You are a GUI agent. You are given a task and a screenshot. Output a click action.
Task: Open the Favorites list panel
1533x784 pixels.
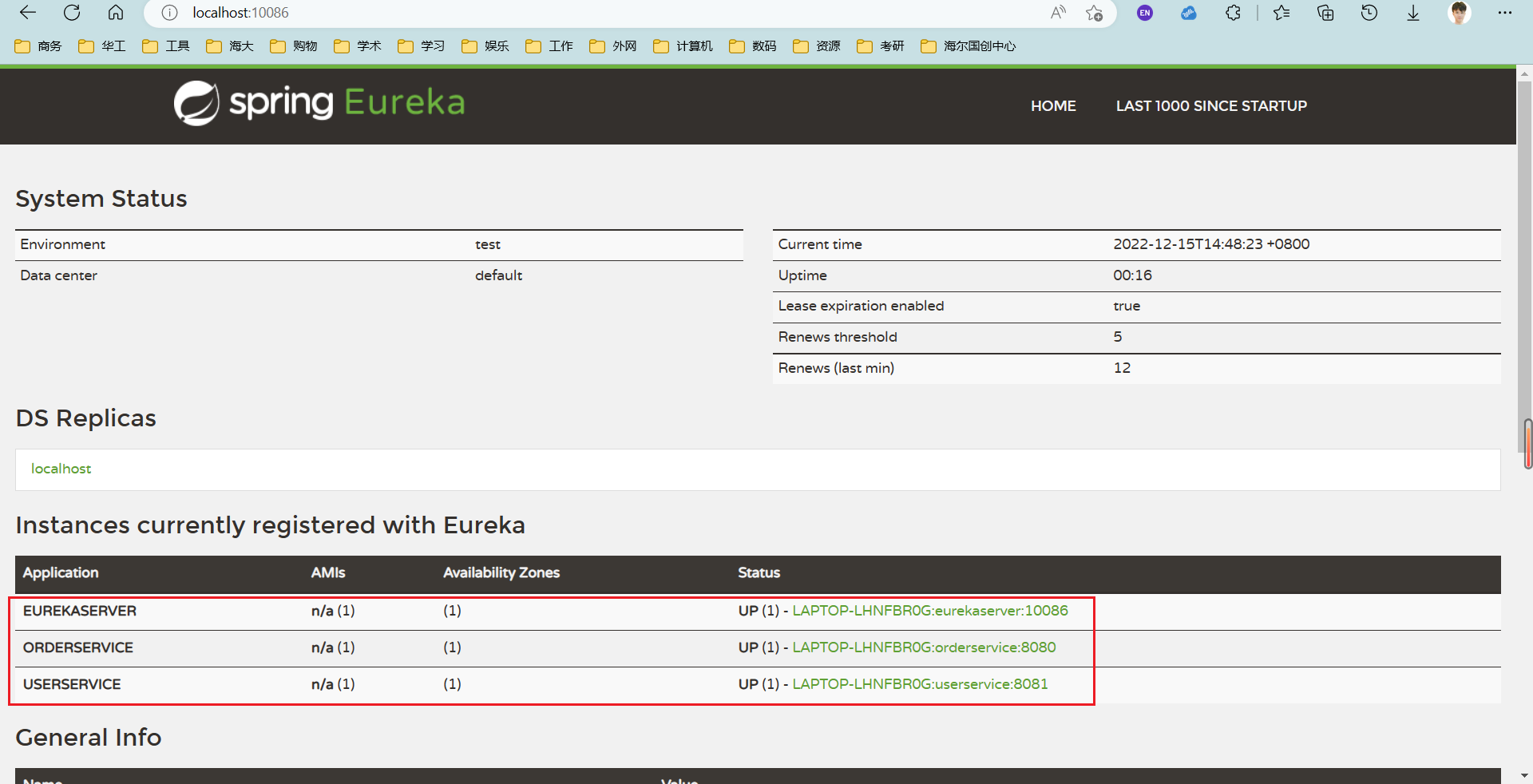(1281, 13)
